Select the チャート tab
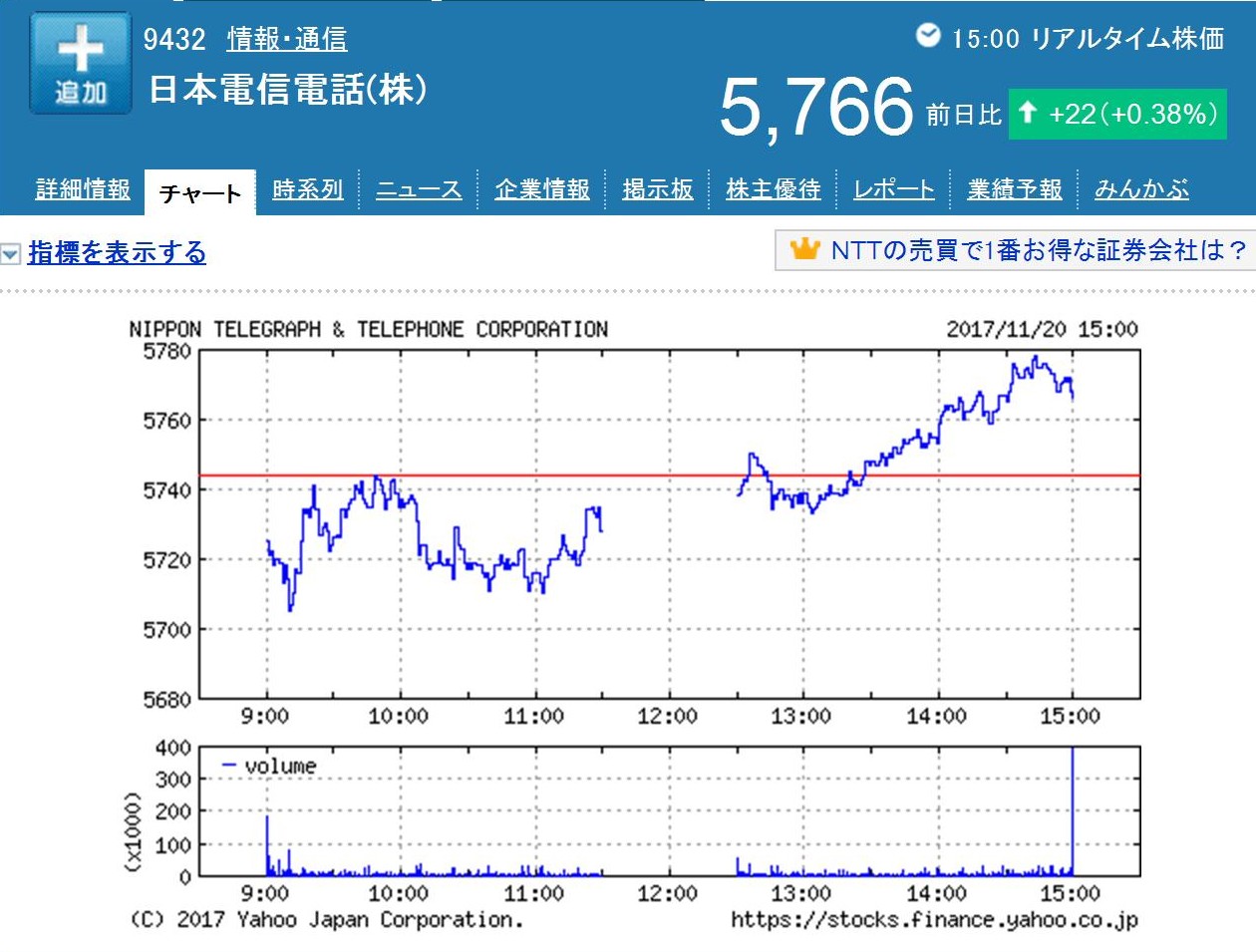1256x952 pixels. tap(199, 192)
